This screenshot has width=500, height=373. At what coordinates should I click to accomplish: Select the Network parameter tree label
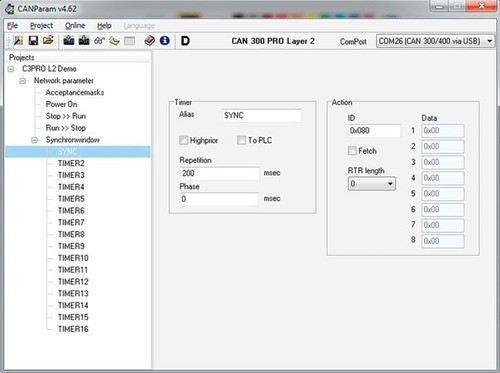click(64, 81)
